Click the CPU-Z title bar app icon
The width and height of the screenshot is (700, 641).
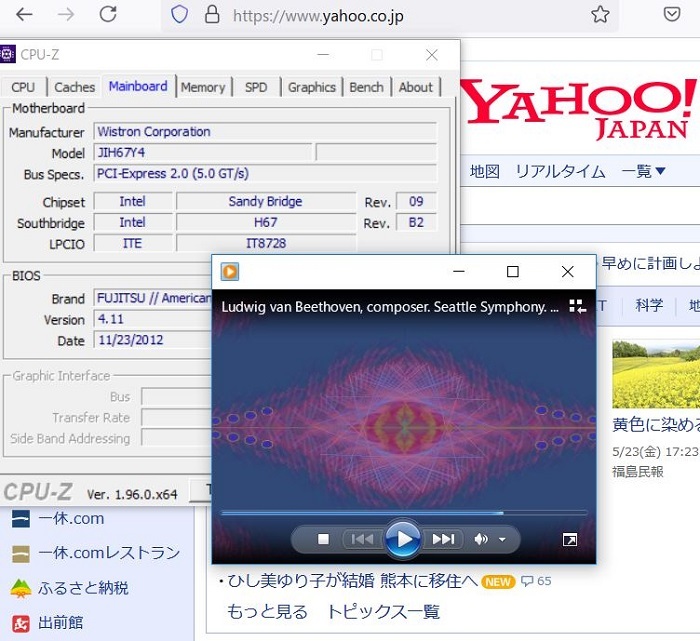(7, 54)
